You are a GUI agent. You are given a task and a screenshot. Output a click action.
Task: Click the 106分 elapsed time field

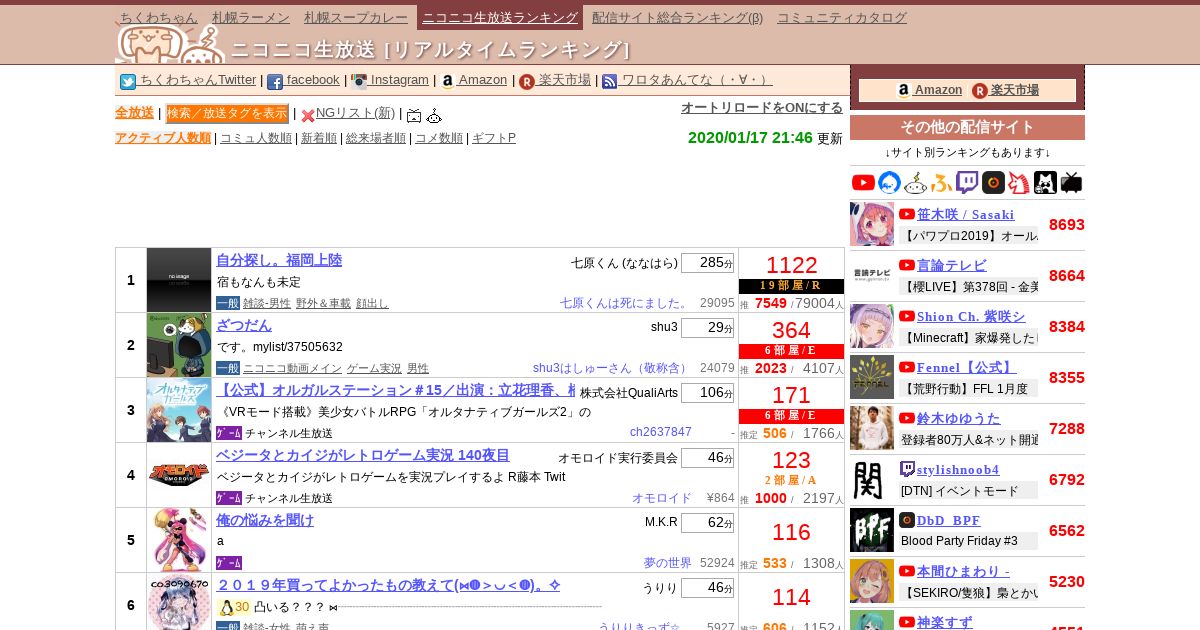(x=707, y=393)
